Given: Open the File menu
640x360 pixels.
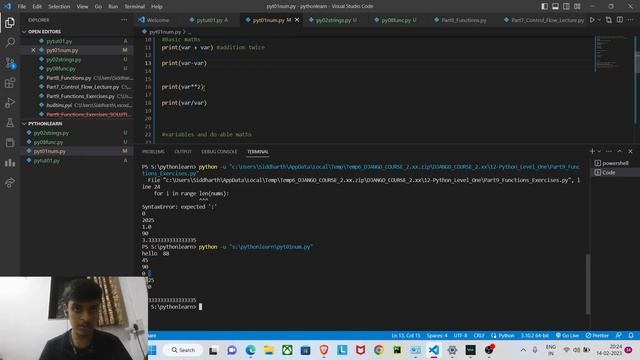Looking at the screenshot, I should coord(22,6).
